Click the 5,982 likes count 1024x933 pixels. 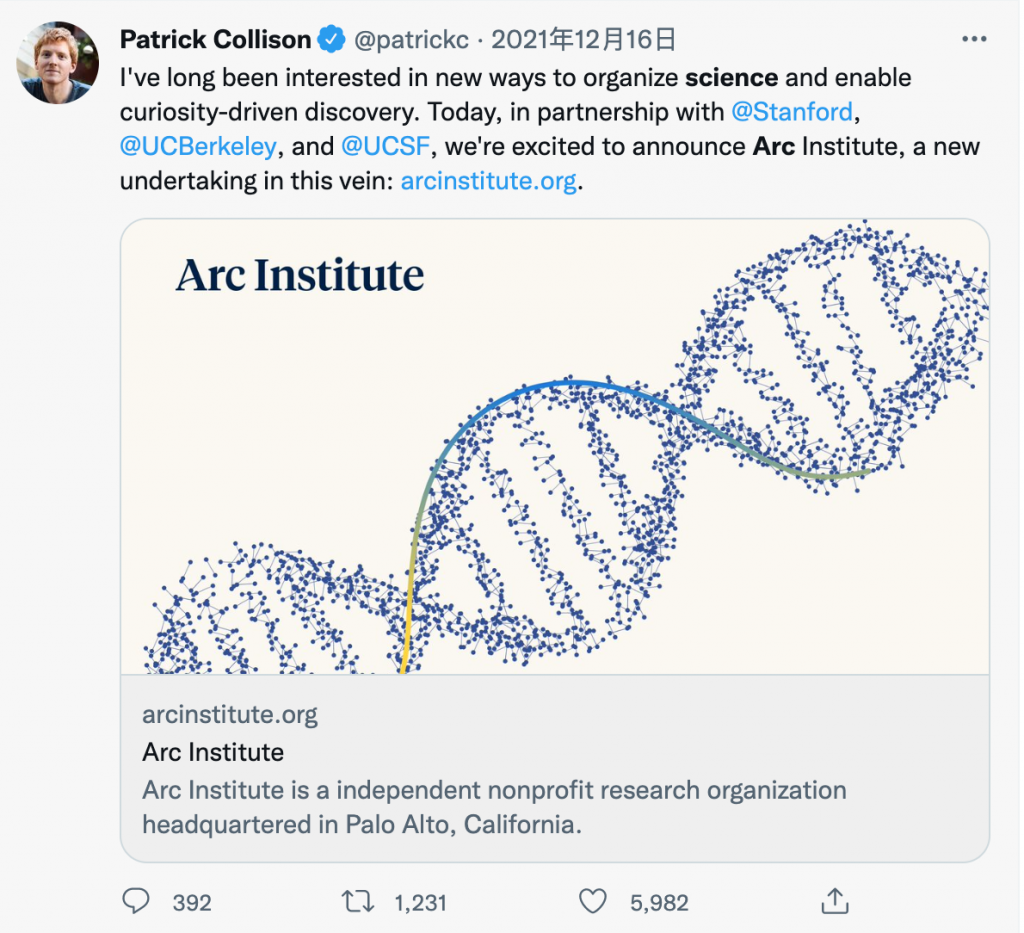tap(659, 903)
